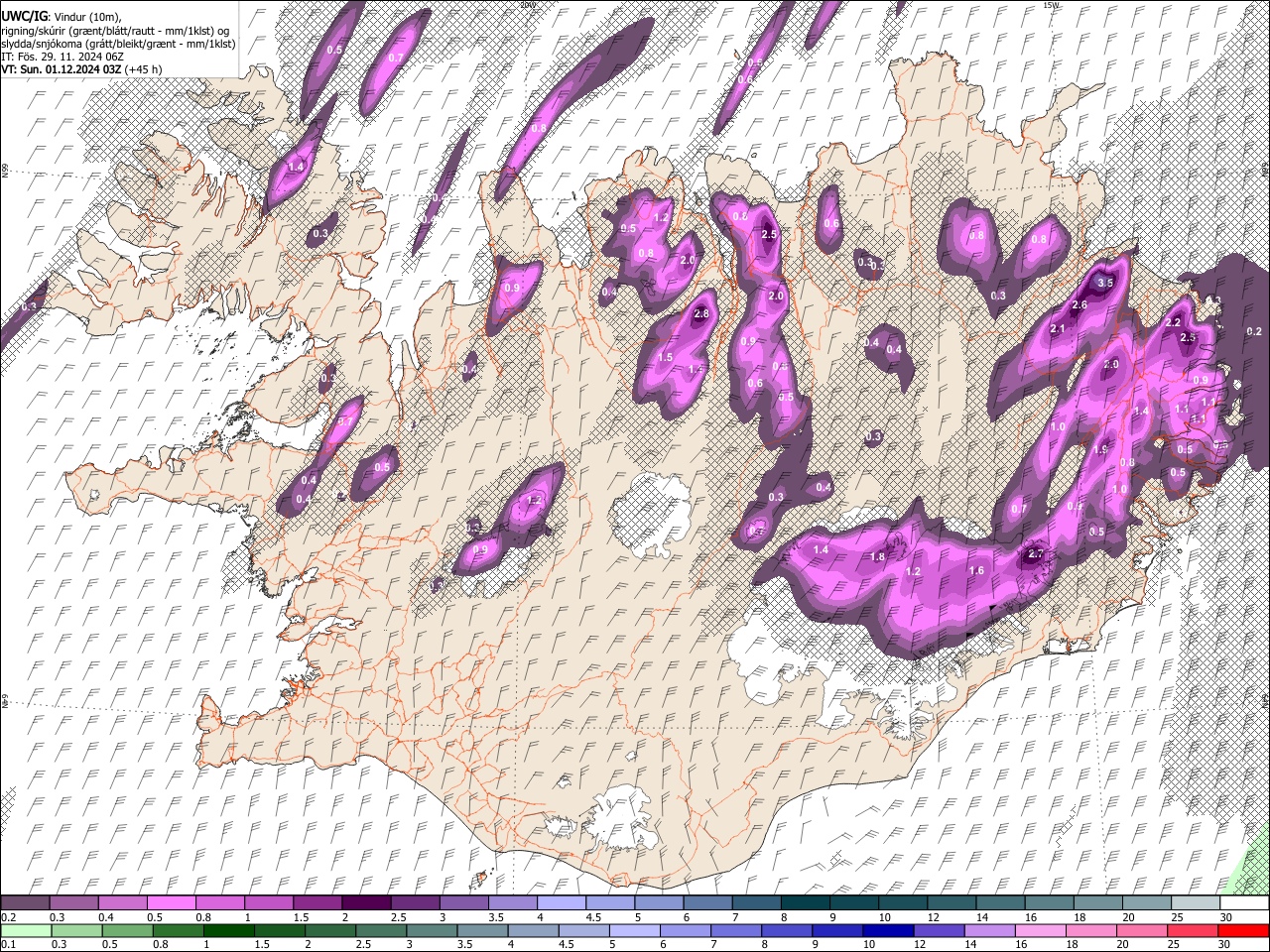This screenshot has width=1270, height=952.
Task: Click the 'UWC/IG: Vindur (10m),' title text
Action: tap(62, 16)
